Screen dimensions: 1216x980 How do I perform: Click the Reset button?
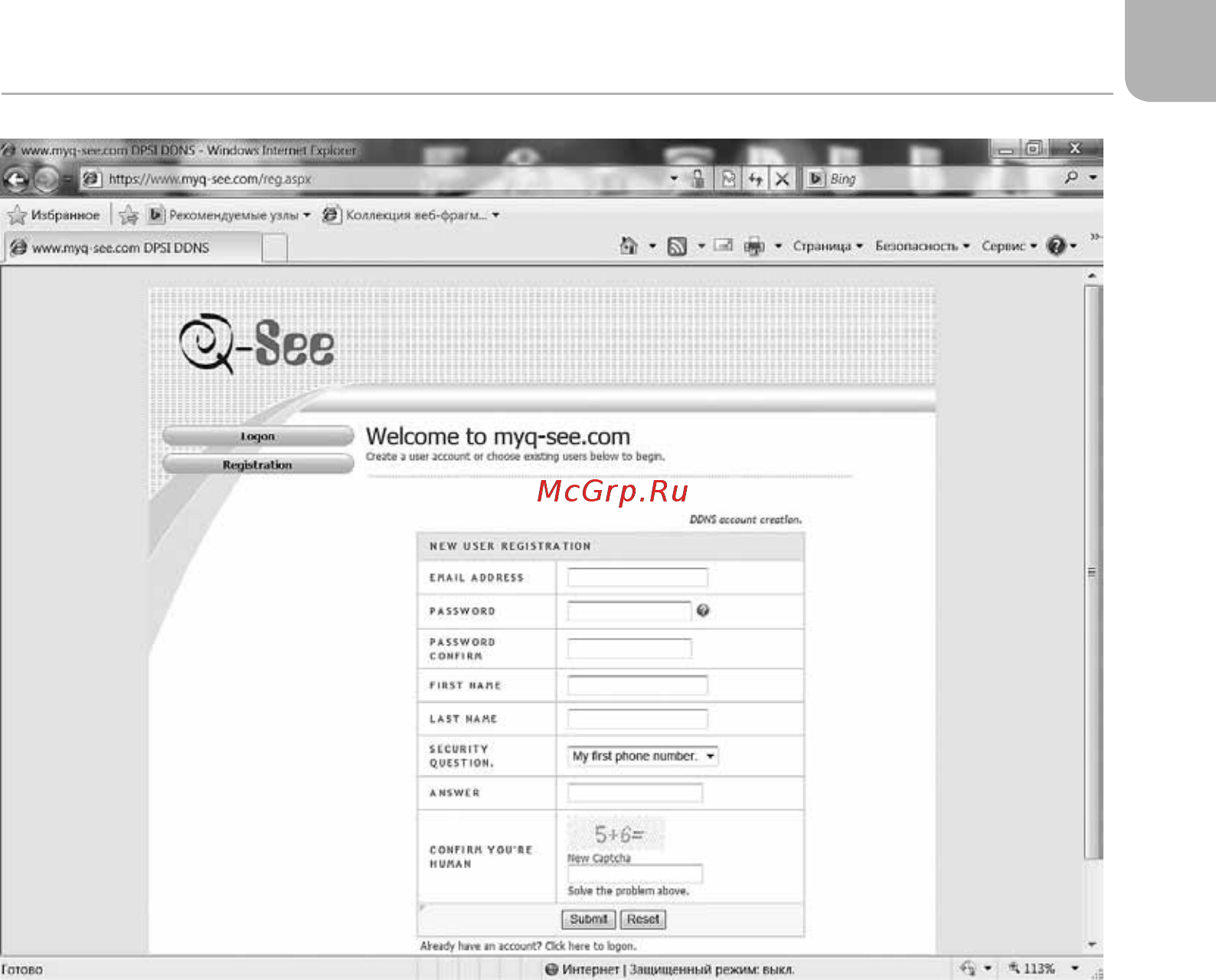(642, 920)
